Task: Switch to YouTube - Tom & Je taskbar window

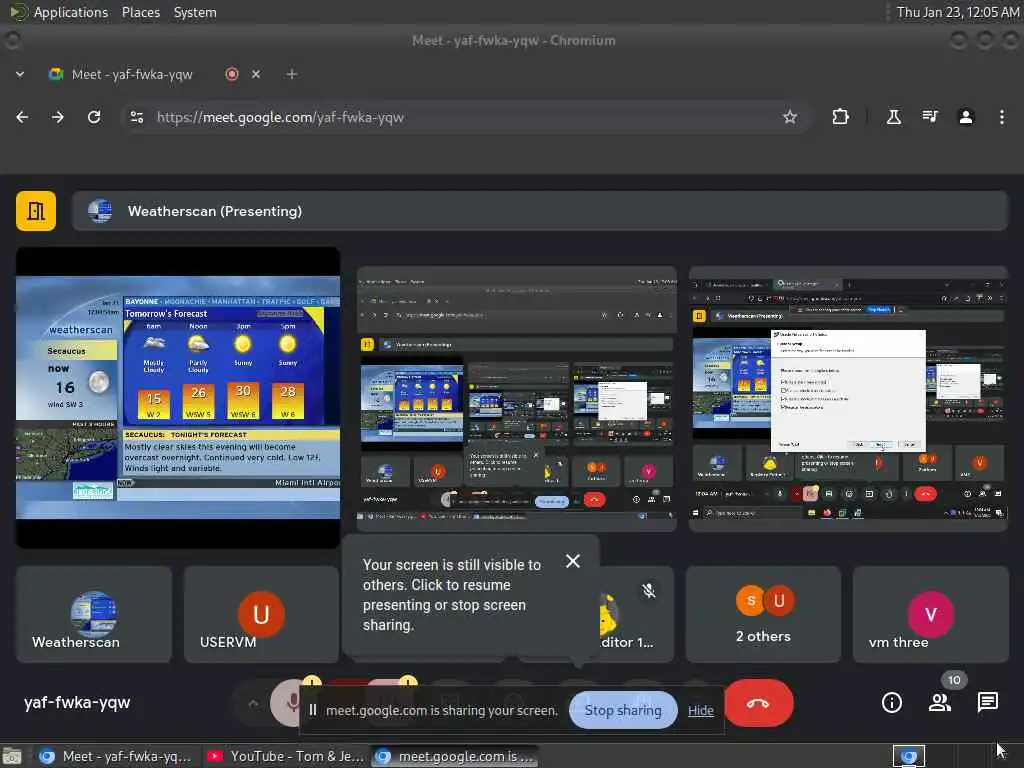Action: tap(285, 756)
